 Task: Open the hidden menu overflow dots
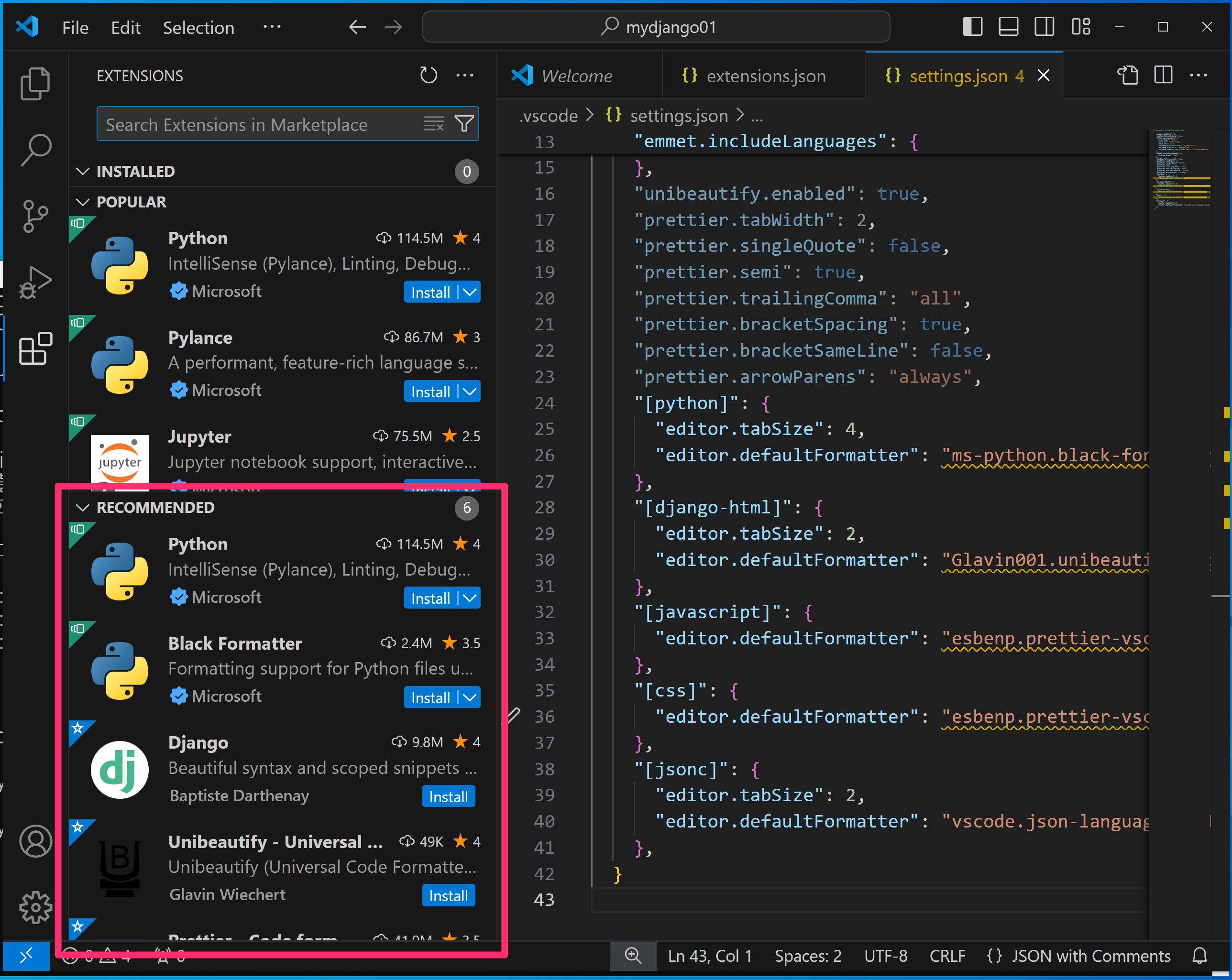(272, 27)
